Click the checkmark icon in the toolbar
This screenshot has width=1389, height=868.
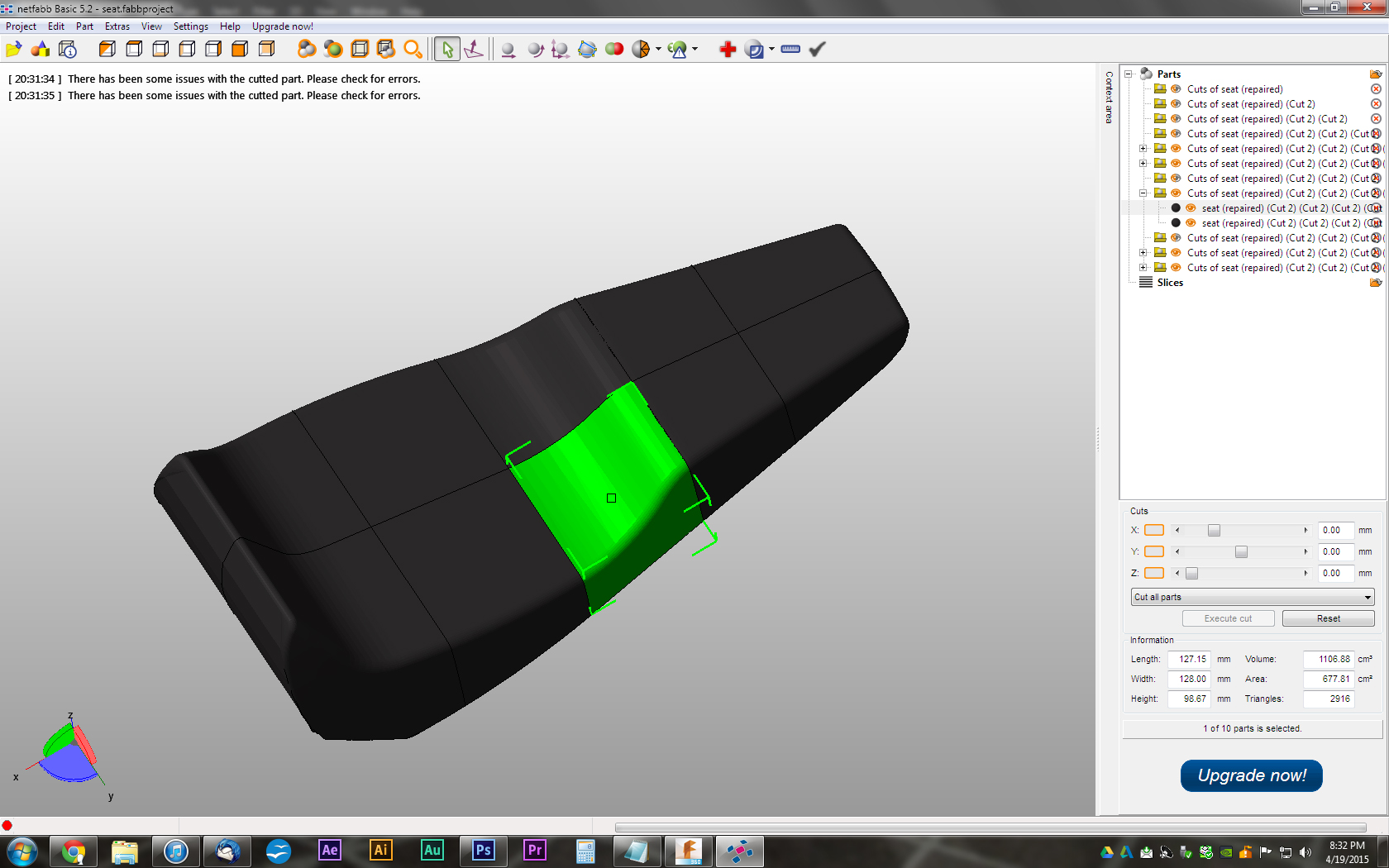pos(817,50)
